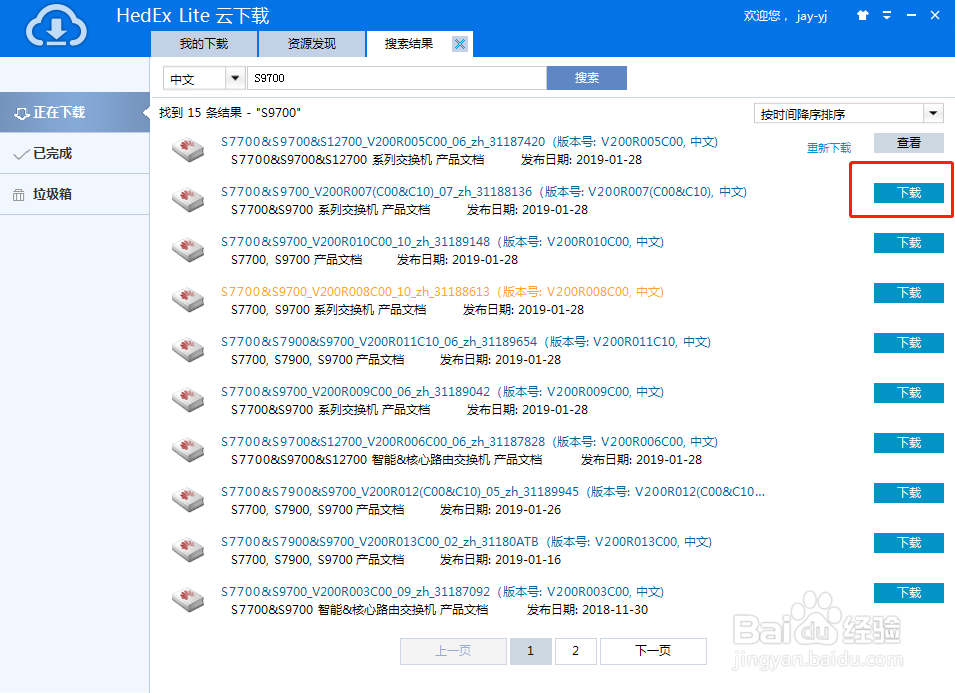The image size is (955, 693).
Task: Open the skin (shirt) icon in title bar
Action: [x=862, y=15]
